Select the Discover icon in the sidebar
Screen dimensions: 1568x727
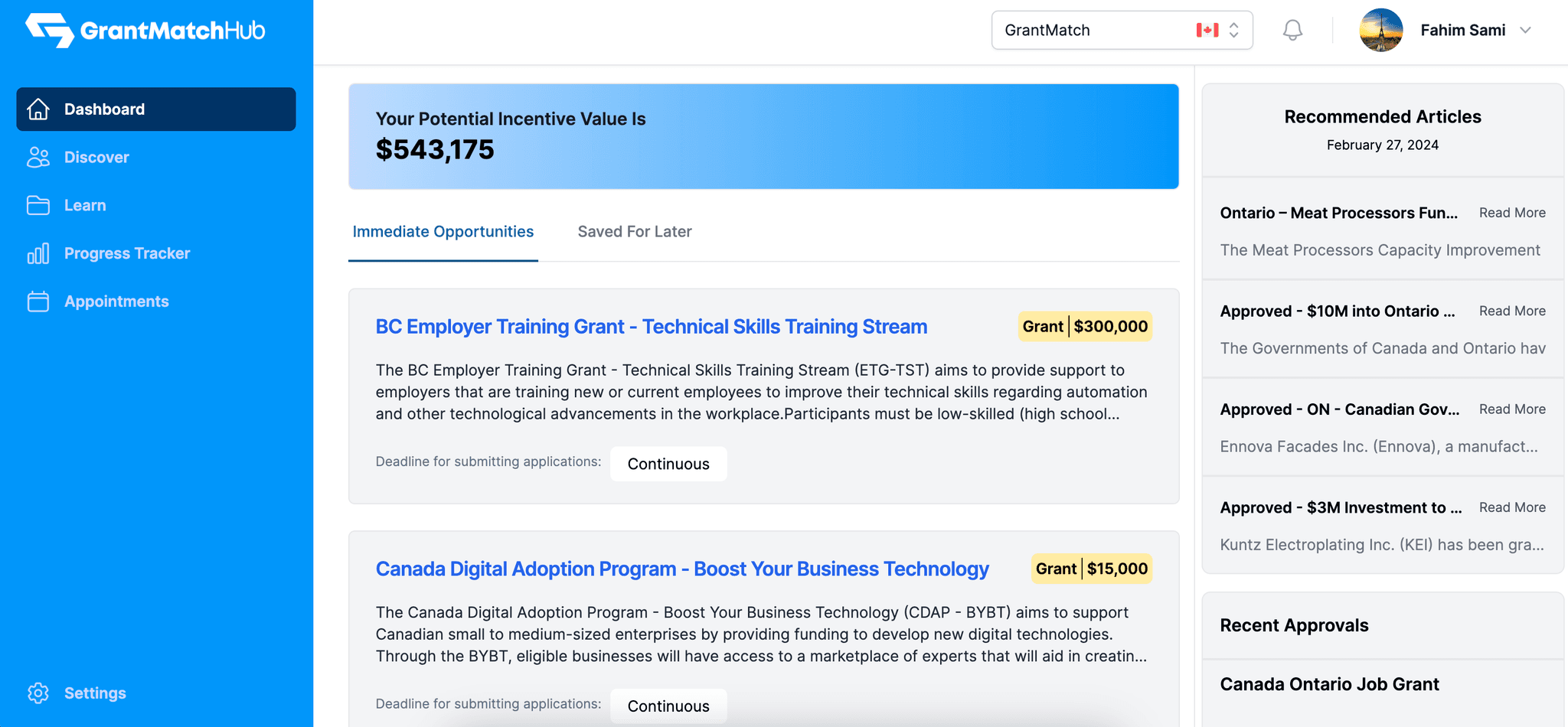38,157
